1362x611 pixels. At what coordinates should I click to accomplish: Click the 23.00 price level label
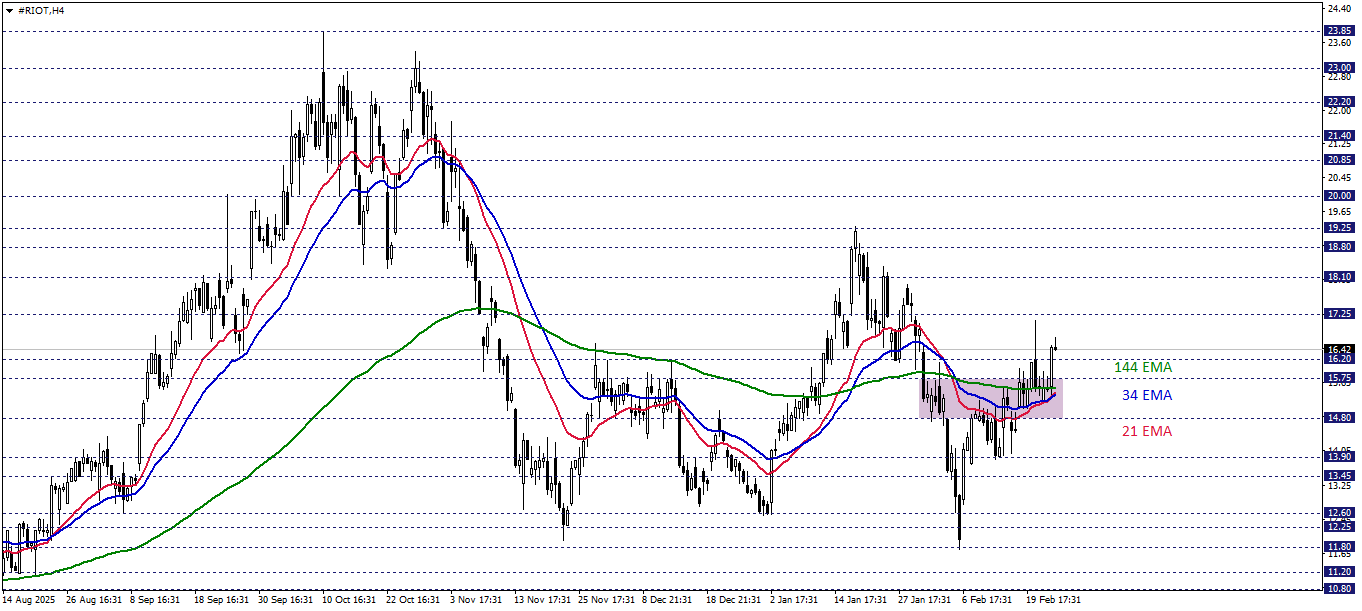[1338, 68]
